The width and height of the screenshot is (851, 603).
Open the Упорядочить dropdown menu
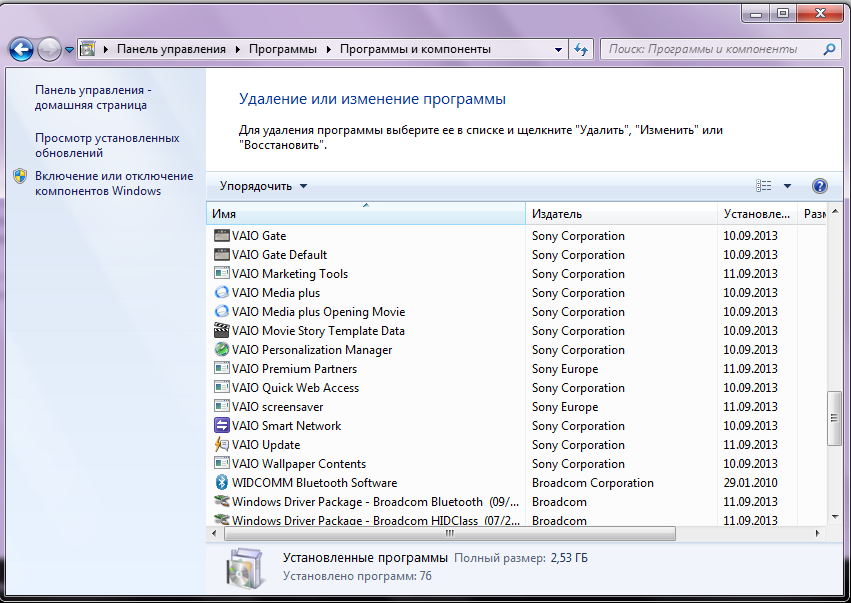264,186
